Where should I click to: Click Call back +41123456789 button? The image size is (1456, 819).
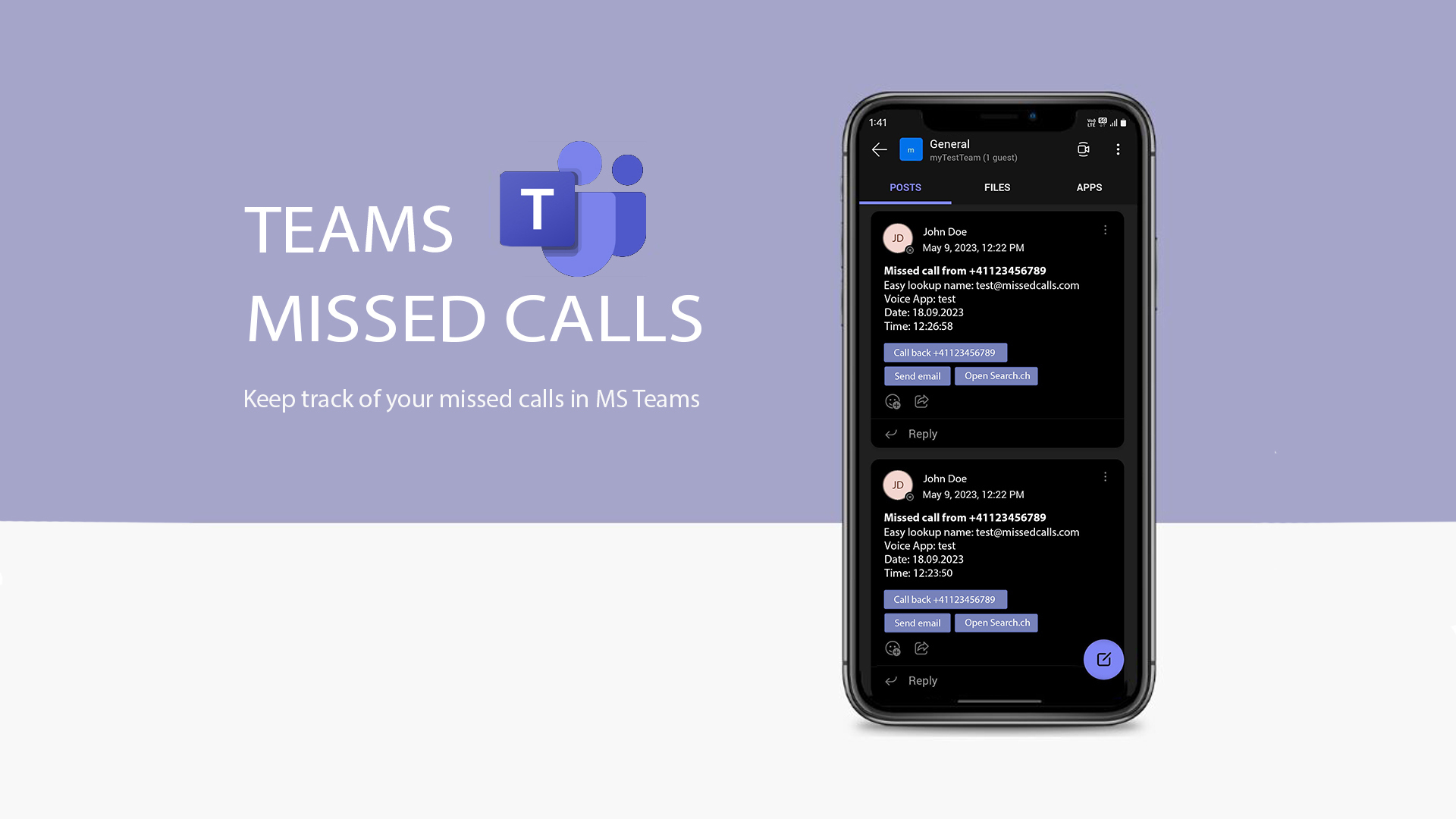pyautogui.click(x=944, y=352)
